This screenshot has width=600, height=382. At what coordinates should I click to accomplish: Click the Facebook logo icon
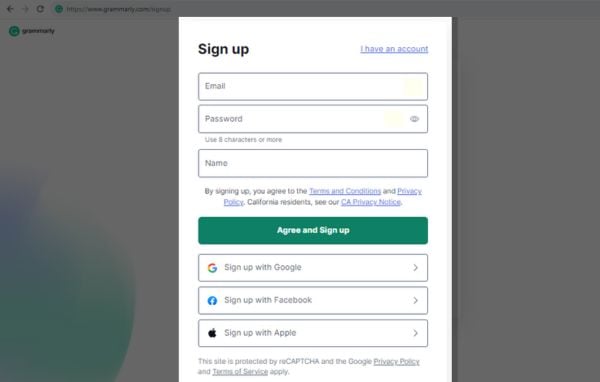click(212, 300)
